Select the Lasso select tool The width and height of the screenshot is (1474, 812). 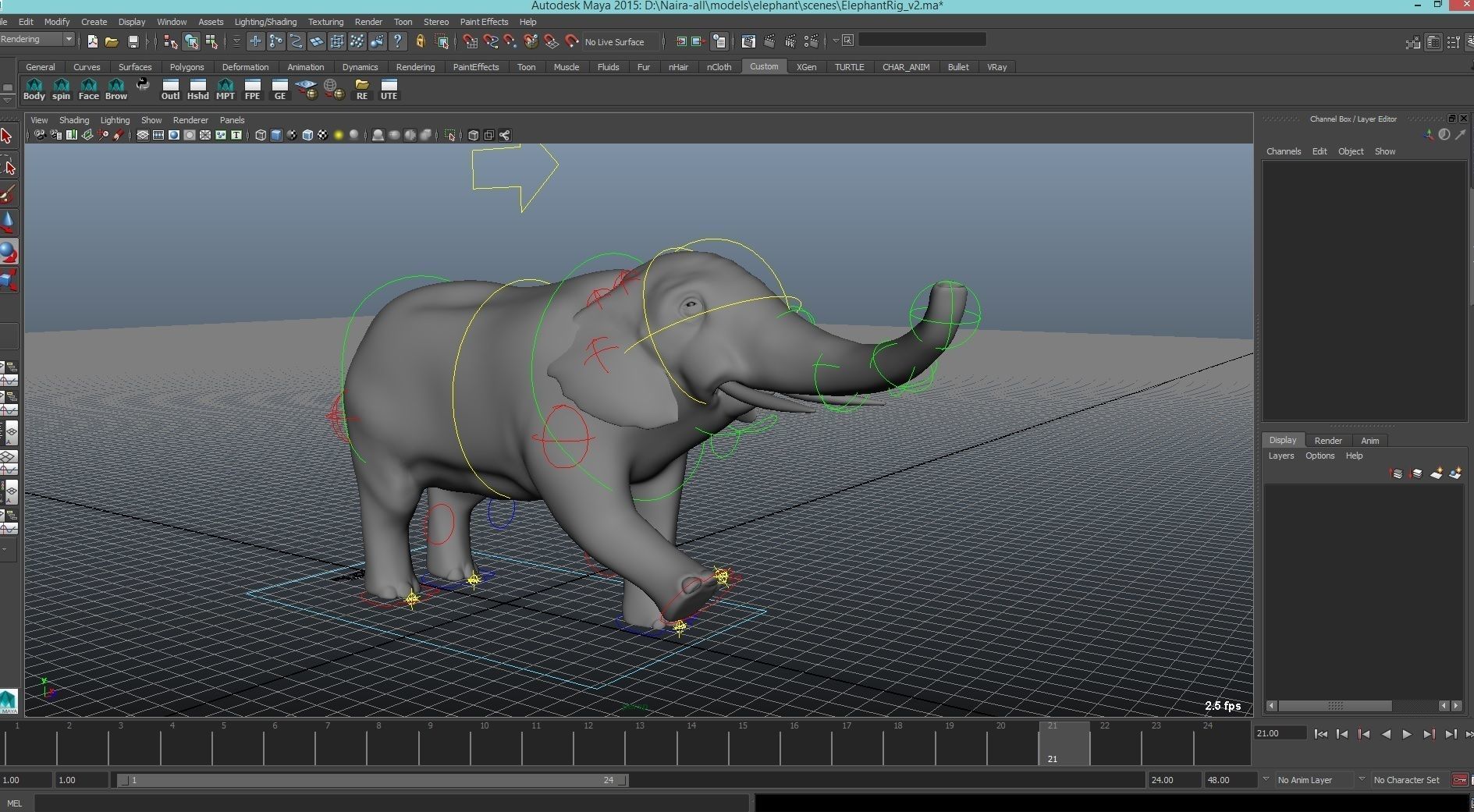(8, 166)
